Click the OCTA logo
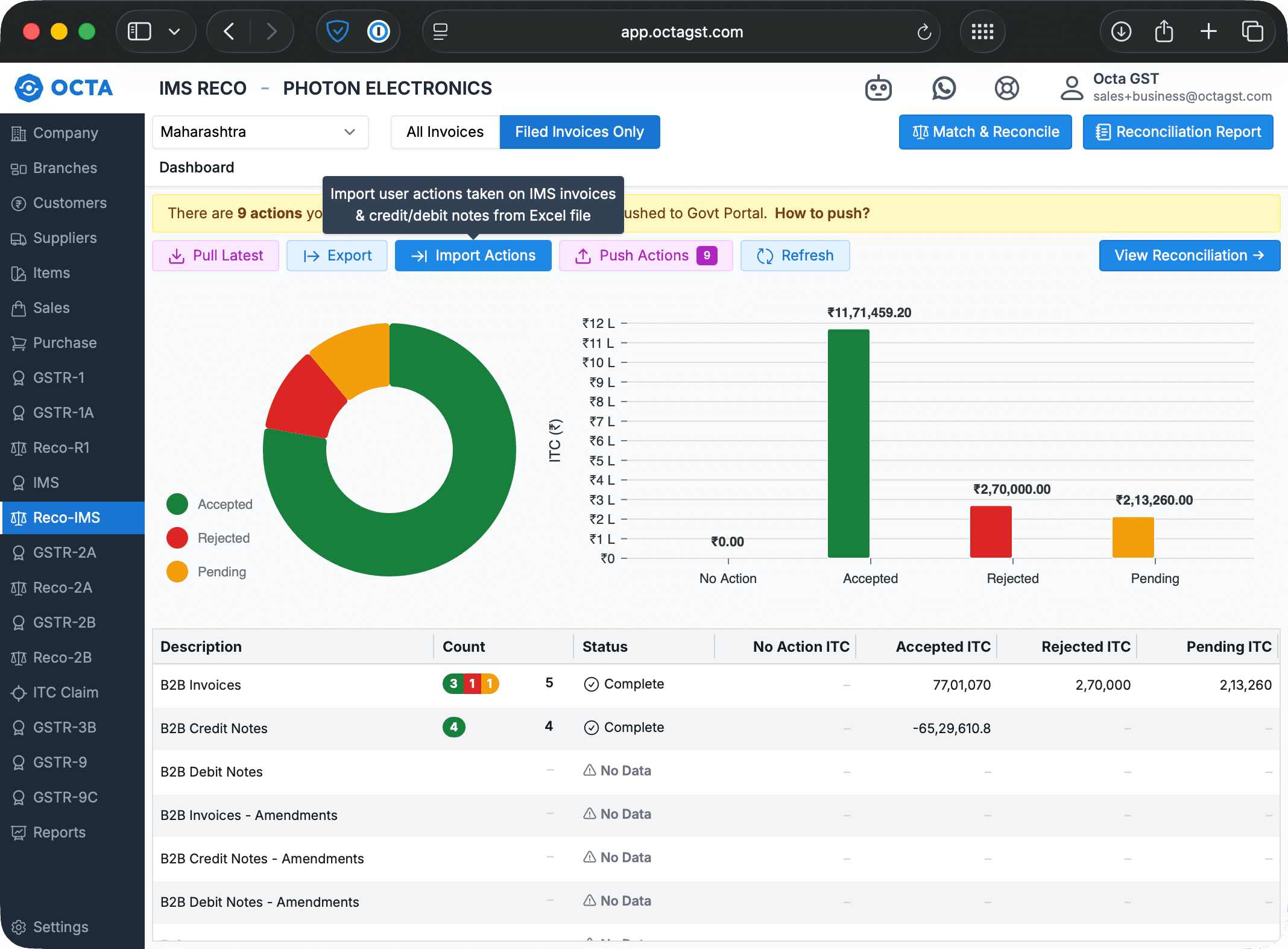1288x949 pixels. pyautogui.click(x=64, y=88)
